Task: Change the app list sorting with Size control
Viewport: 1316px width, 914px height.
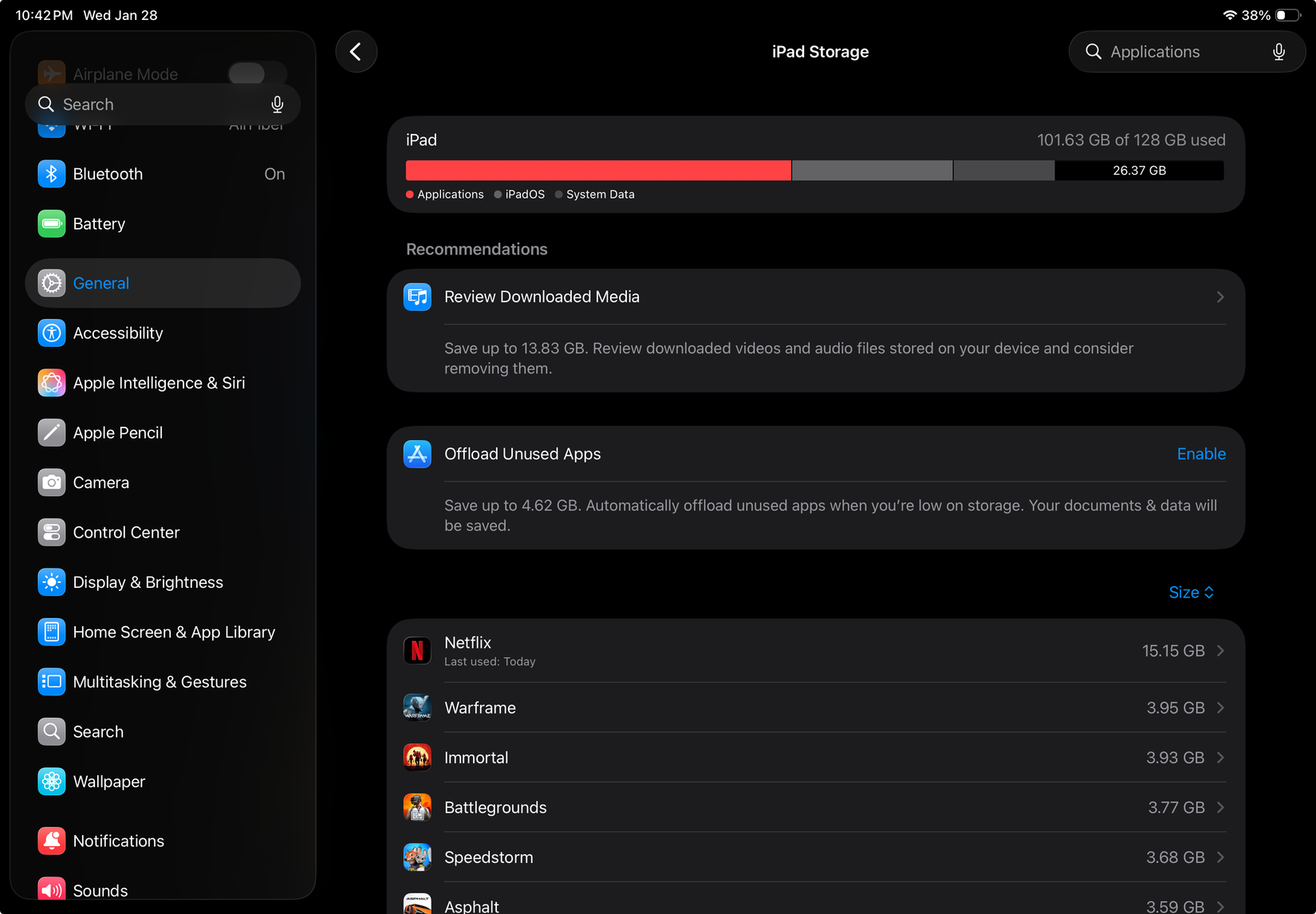Action: (1191, 592)
